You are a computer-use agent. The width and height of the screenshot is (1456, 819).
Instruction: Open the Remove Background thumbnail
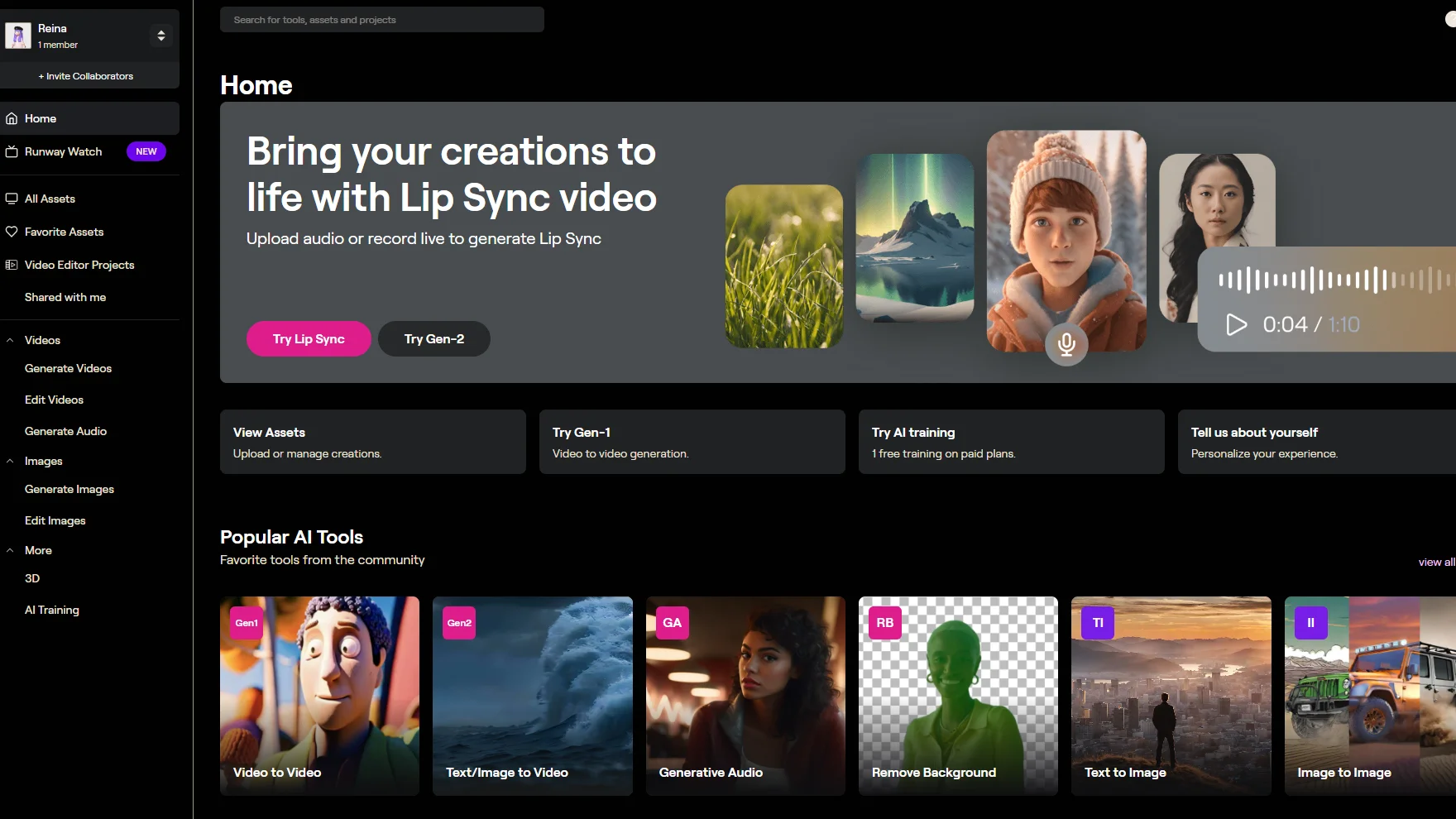tap(958, 696)
